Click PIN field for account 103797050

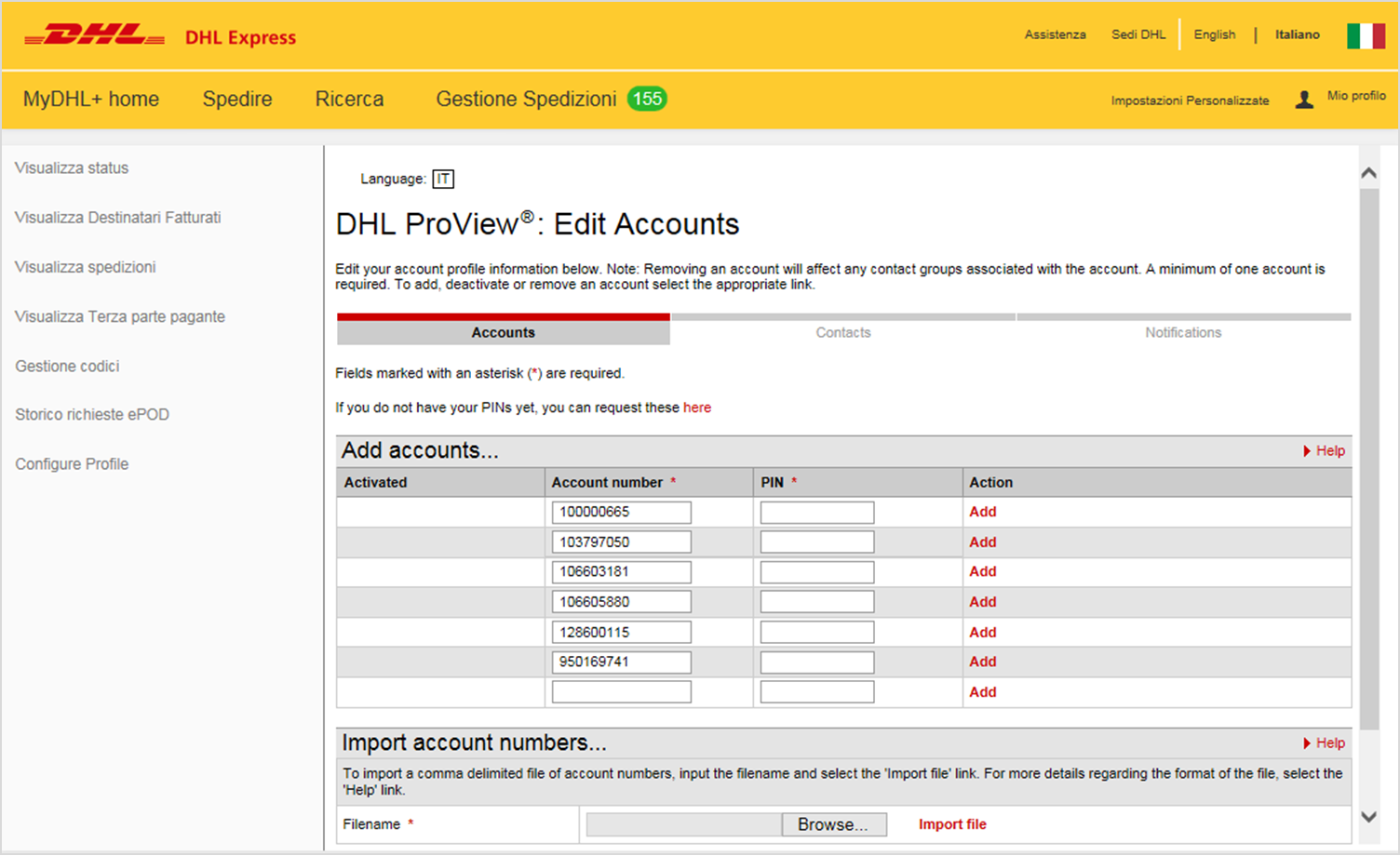point(817,542)
